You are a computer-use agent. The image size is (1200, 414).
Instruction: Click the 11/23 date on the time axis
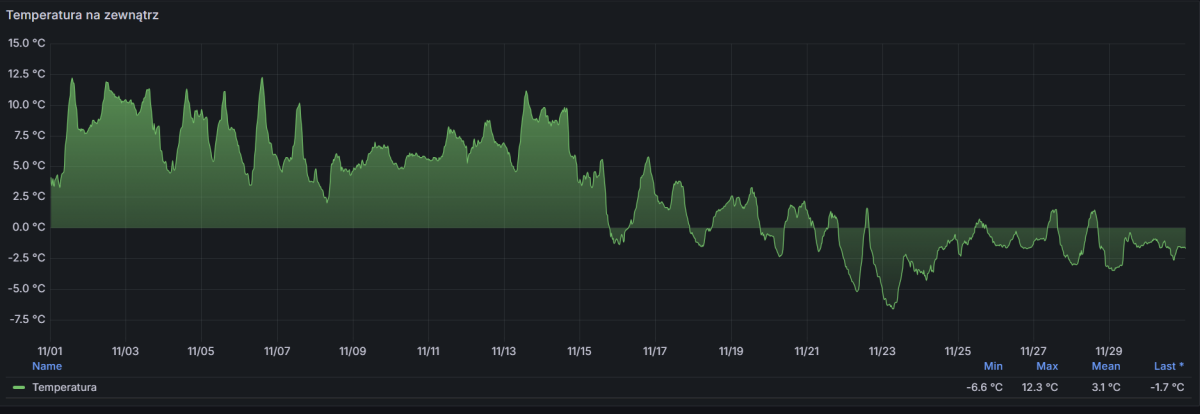point(883,351)
